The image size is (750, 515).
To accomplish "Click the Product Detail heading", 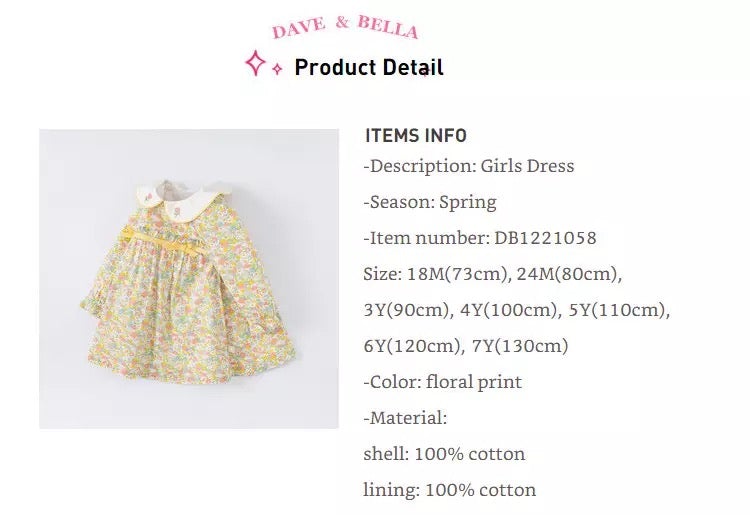I will [x=369, y=68].
